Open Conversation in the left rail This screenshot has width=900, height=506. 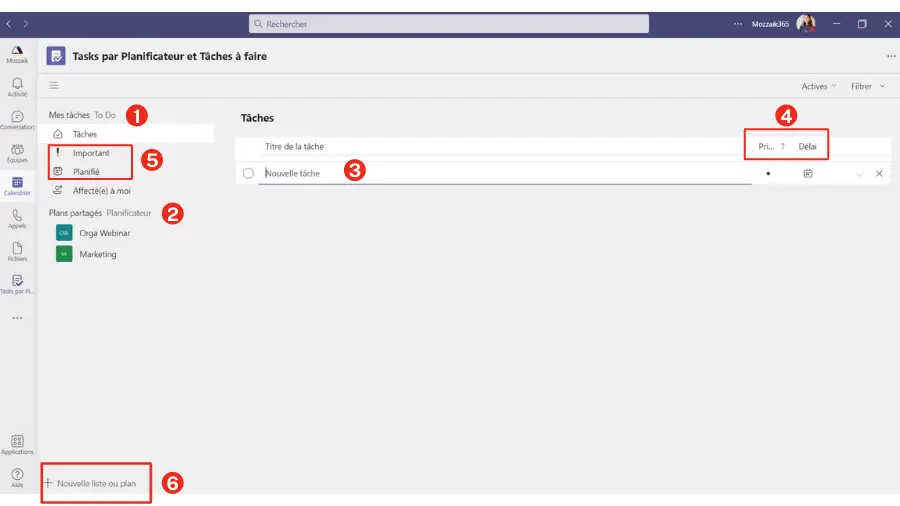(17, 120)
